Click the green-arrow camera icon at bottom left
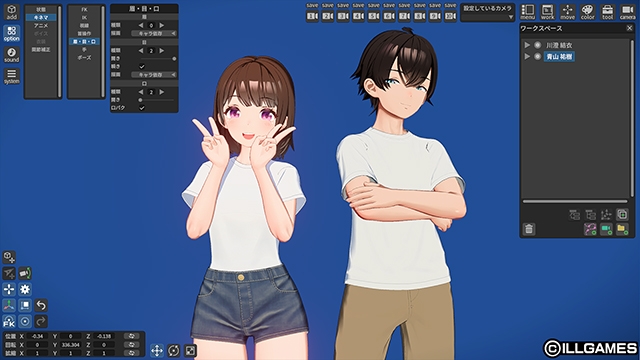640x360 pixels. pyautogui.click(x=25, y=273)
